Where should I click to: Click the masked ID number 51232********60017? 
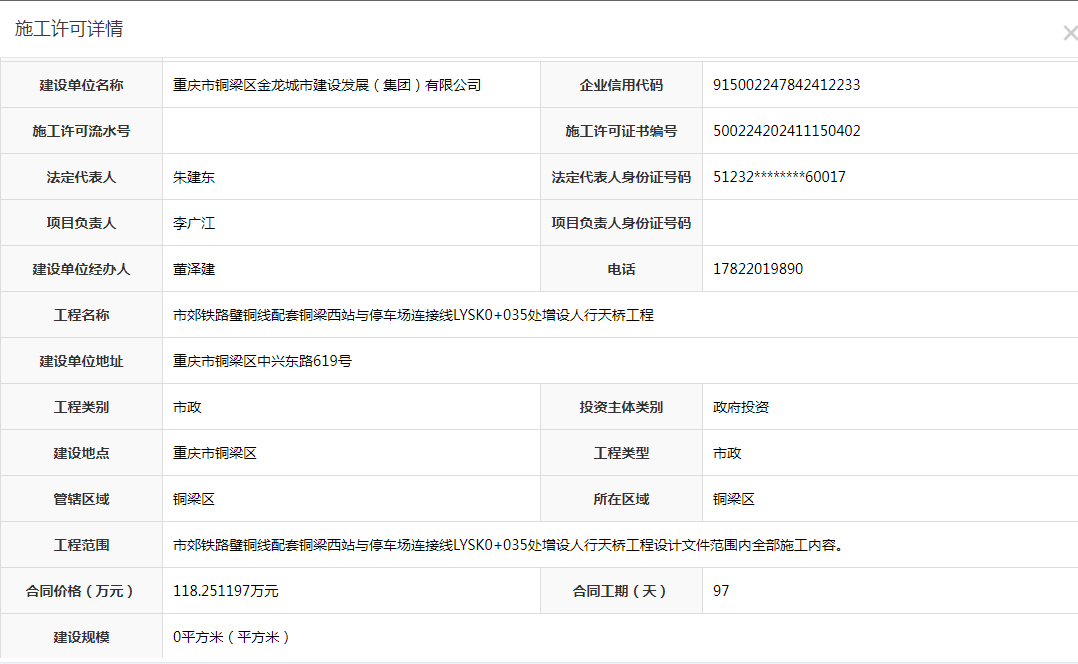pos(779,177)
